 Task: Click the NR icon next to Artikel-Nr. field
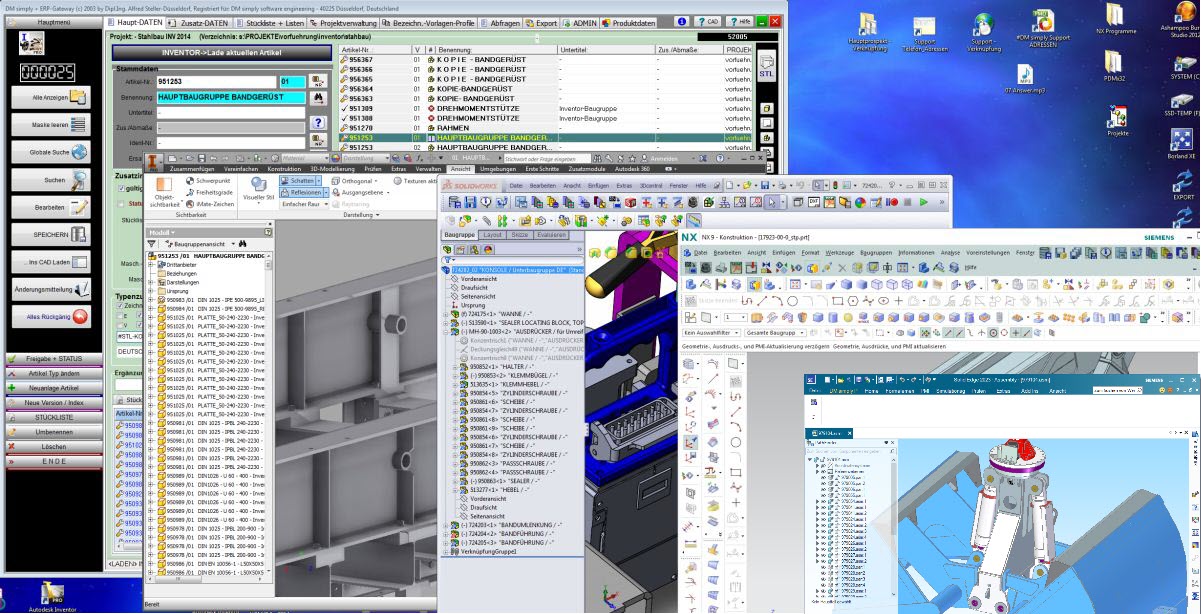(x=318, y=82)
